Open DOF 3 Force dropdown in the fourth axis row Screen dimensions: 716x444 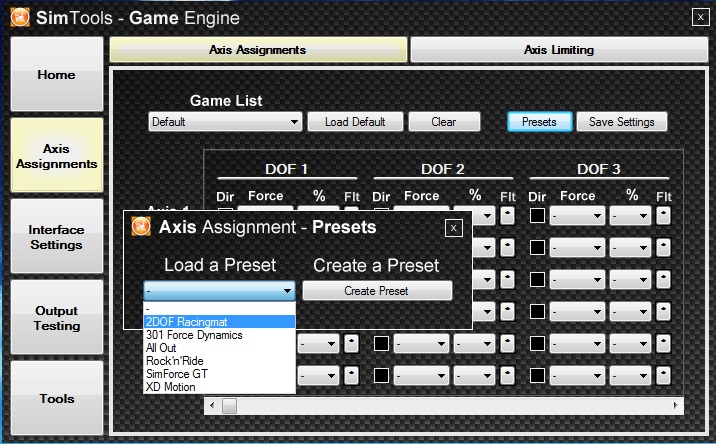coord(577,312)
